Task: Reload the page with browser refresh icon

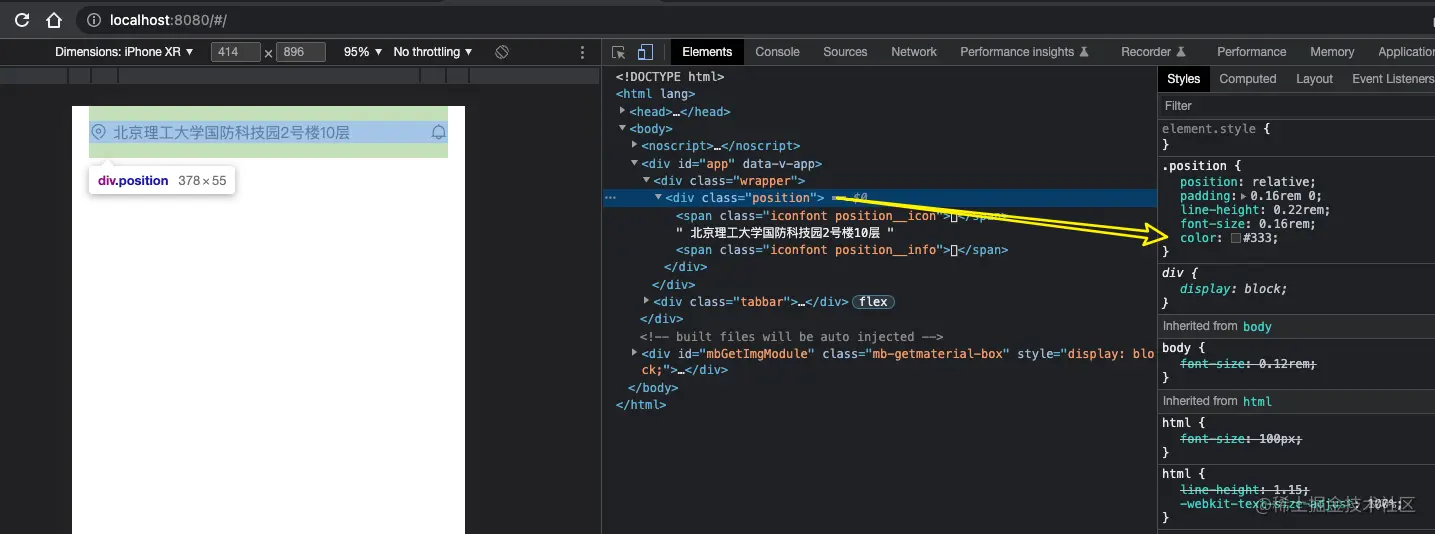Action: (x=22, y=20)
